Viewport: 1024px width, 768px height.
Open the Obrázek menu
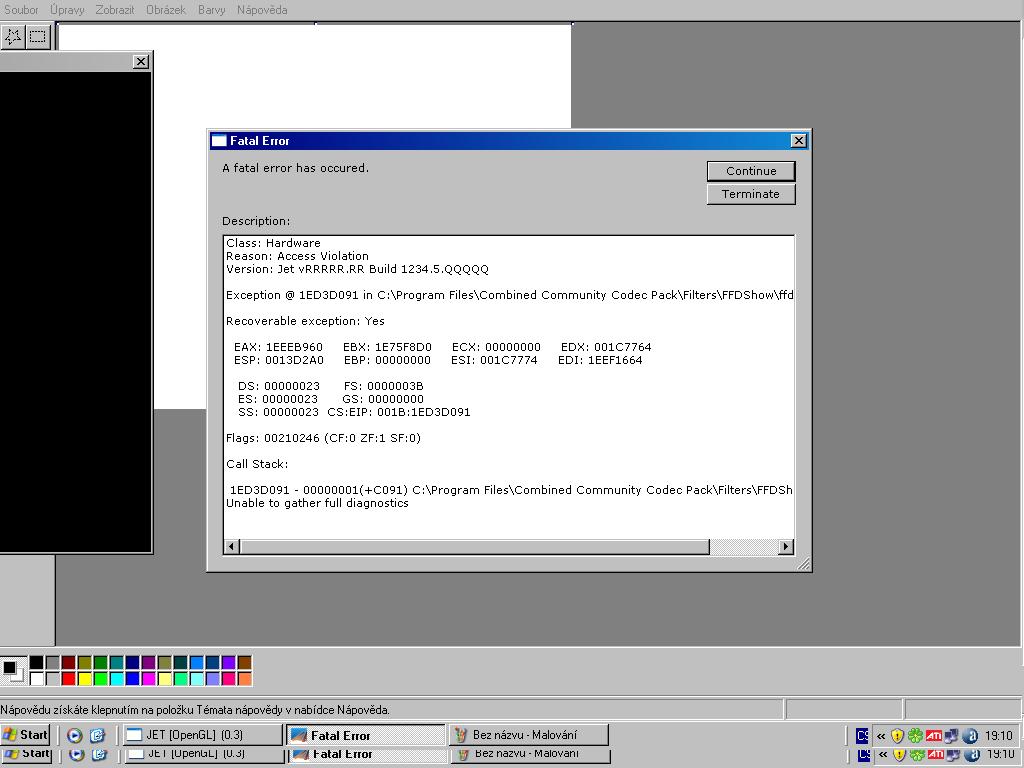click(166, 10)
